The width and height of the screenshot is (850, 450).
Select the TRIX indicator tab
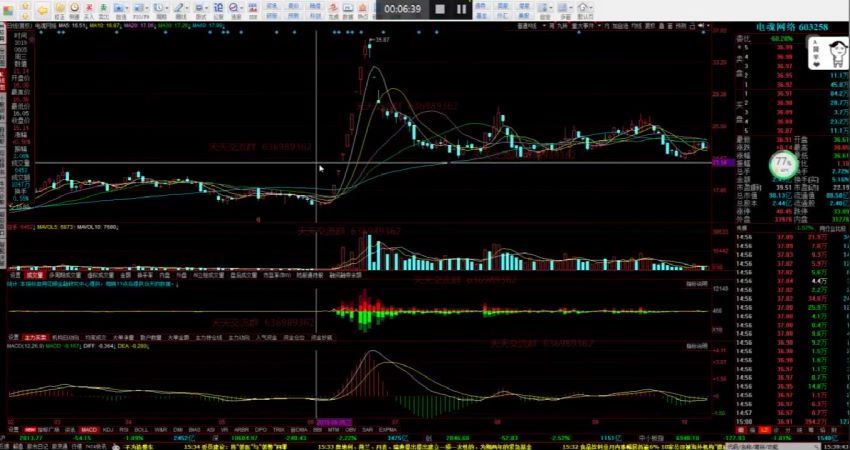[278, 429]
